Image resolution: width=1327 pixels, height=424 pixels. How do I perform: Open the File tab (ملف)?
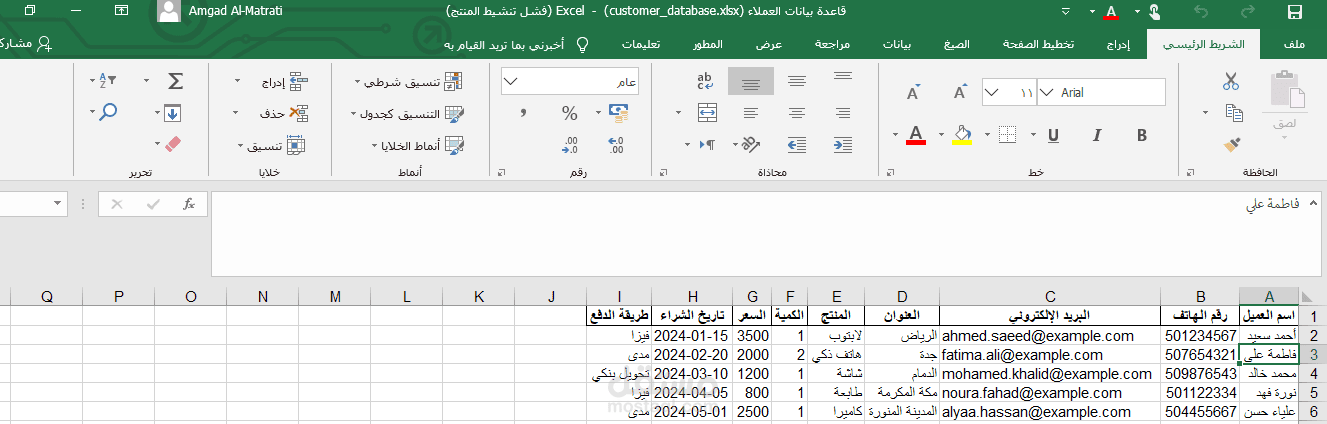coord(1293,45)
